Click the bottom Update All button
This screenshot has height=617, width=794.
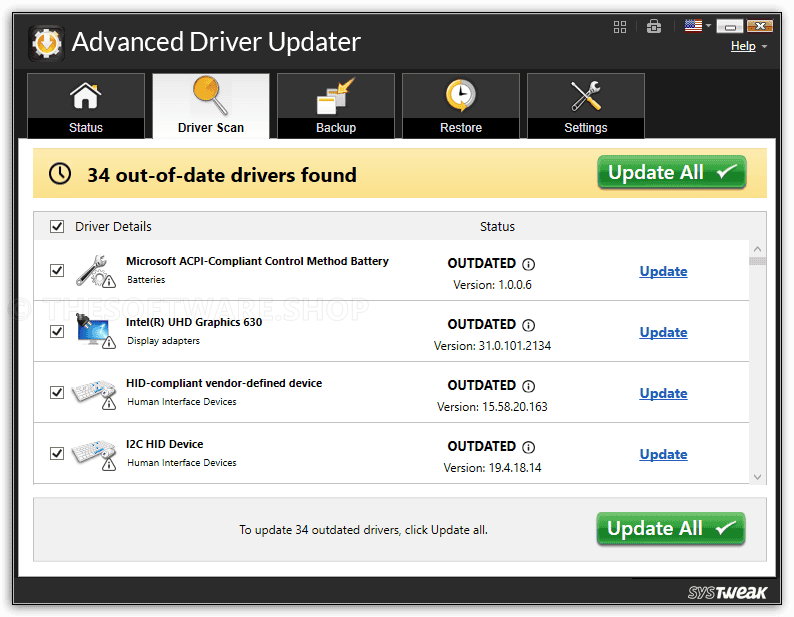tap(670, 528)
